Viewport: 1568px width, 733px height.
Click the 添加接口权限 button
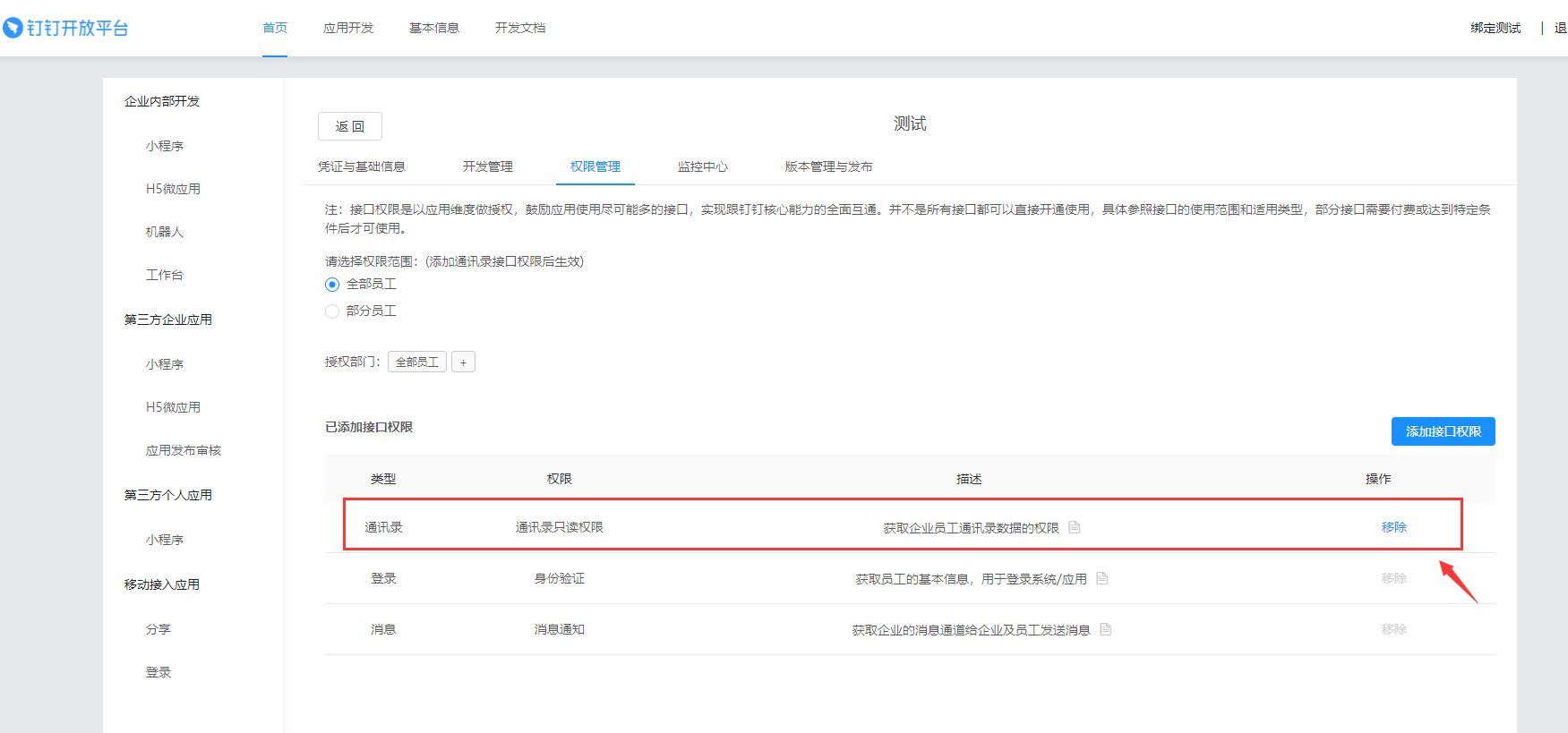(x=1443, y=431)
